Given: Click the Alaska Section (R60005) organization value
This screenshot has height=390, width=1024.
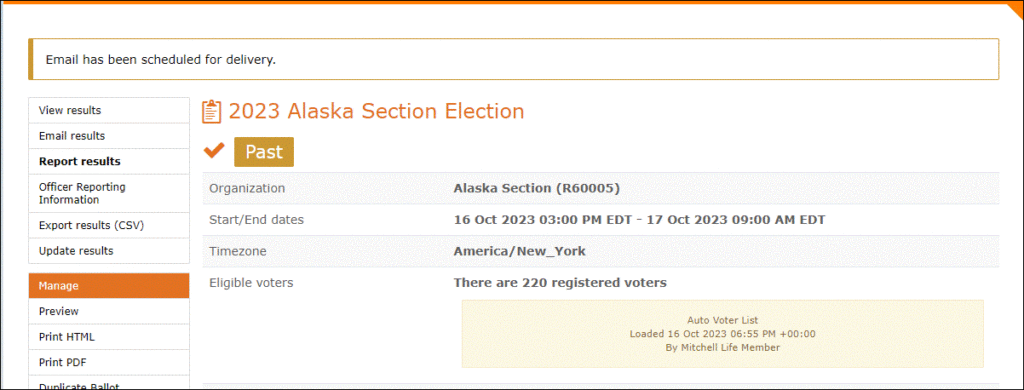Looking at the screenshot, I should coord(536,188).
